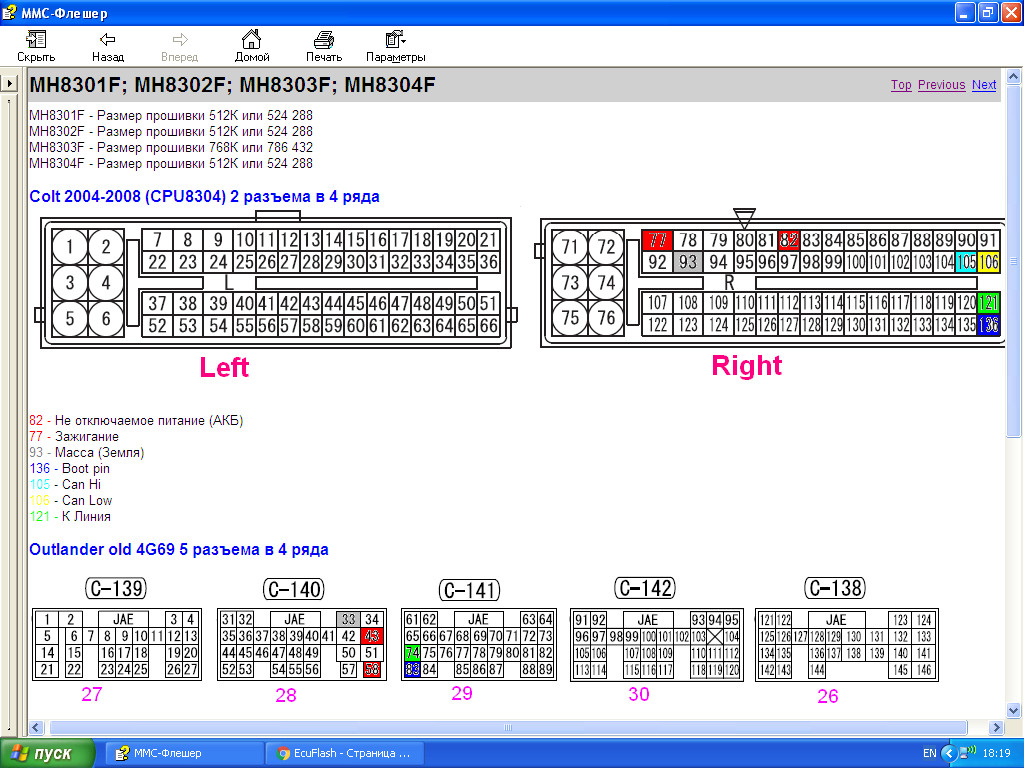Click the ММС-Флешер title bar app icon

pyautogui.click(x=9, y=12)
